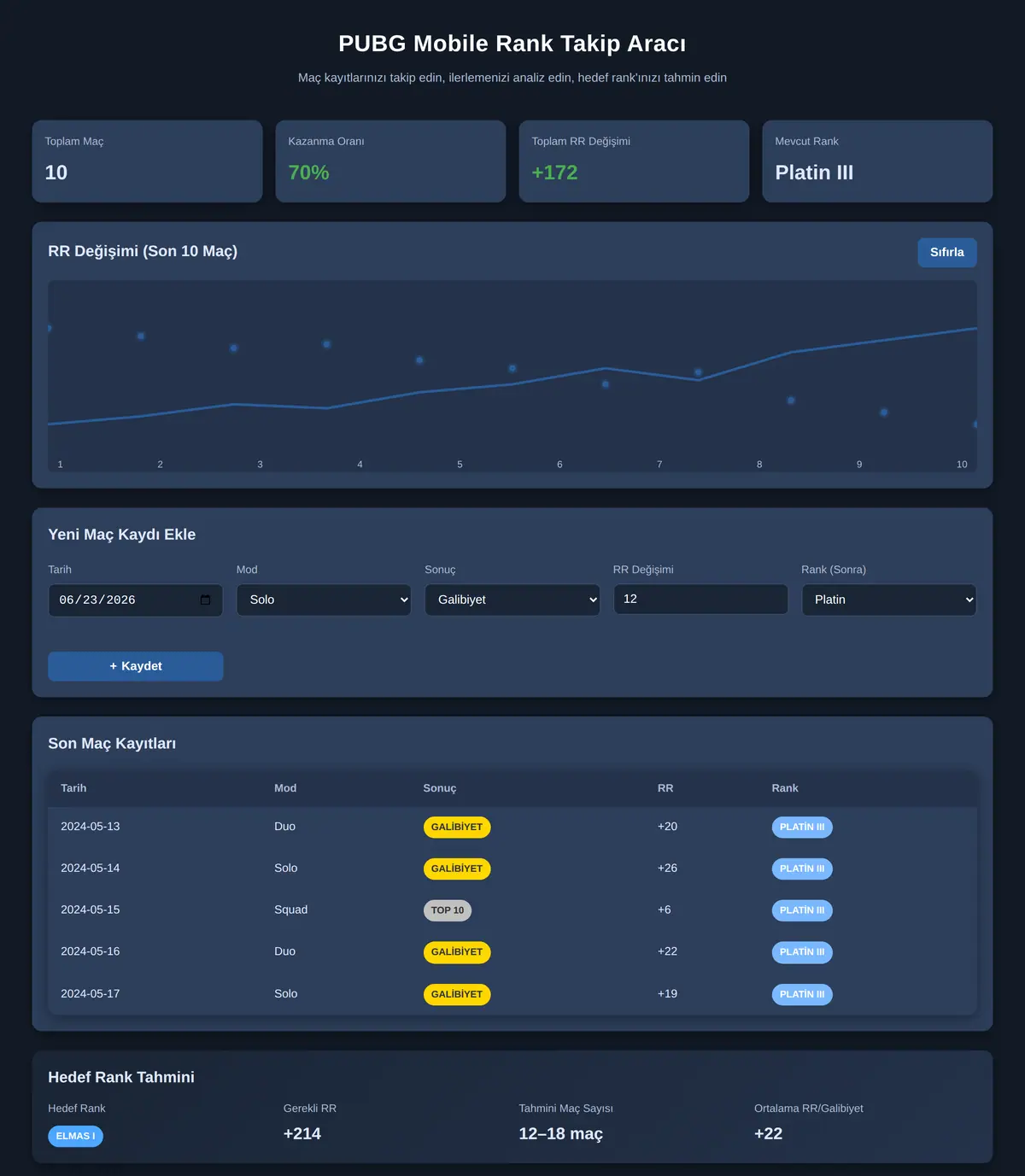Image resolution: width=1025 pixels, height=1176 pixels.
Task: Click the RR table column header
Action: [x=665, y=788]
